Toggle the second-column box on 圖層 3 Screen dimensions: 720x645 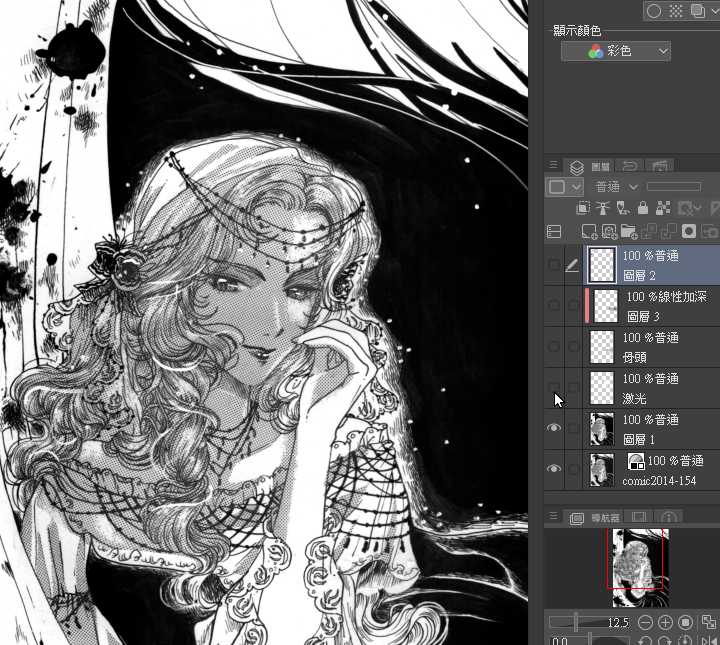coord(574,306)
